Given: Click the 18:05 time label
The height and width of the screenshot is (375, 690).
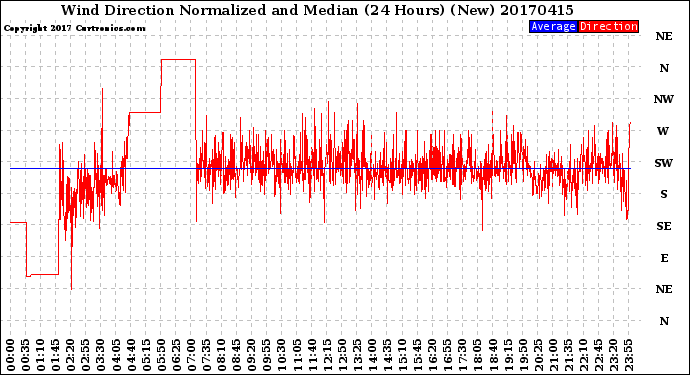Looking at the screenshot, I should click(478, 355).
